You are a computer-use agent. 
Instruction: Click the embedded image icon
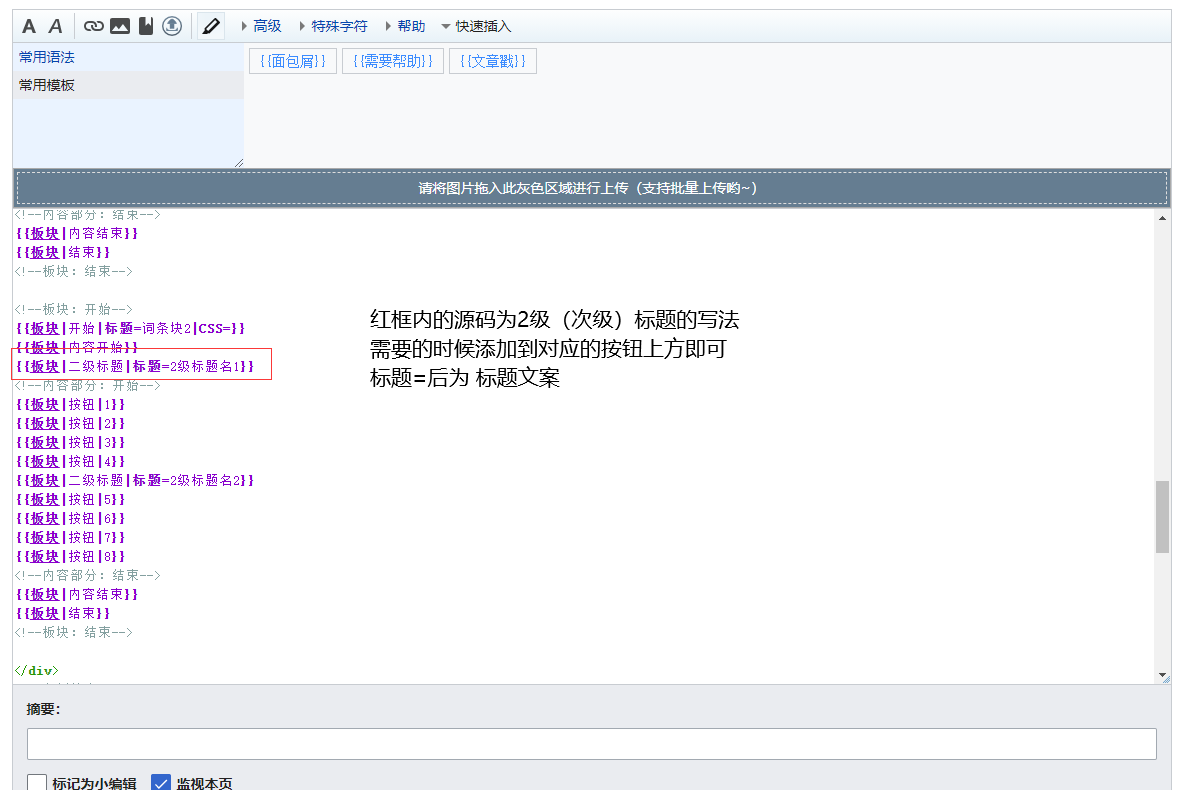(x=120, y=26)
